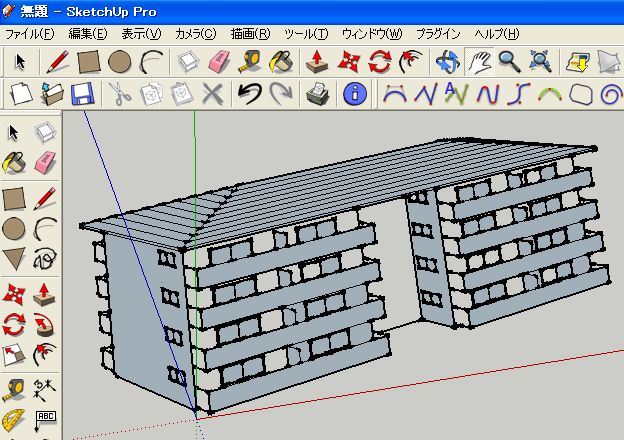Pick the Rectangle tool in top toolbar
This screenshot has width=624, height=440.
88,62
